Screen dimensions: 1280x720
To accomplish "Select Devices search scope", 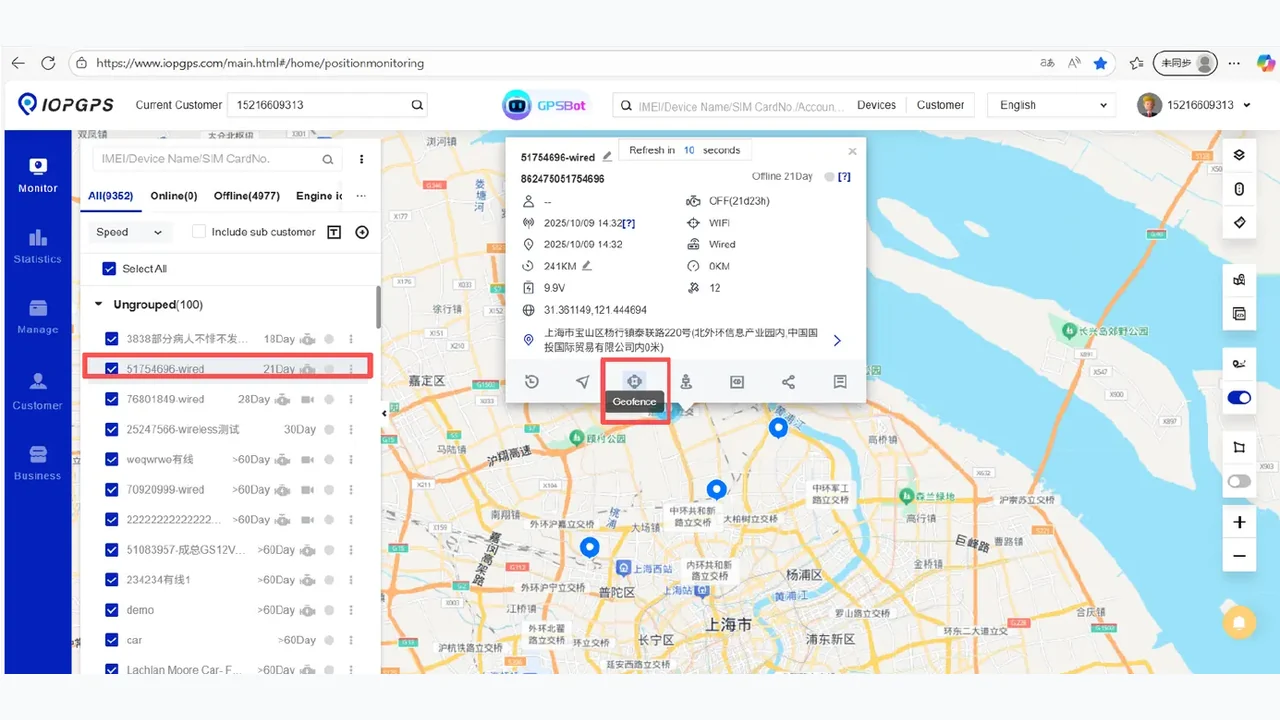I will coord(876,105).
